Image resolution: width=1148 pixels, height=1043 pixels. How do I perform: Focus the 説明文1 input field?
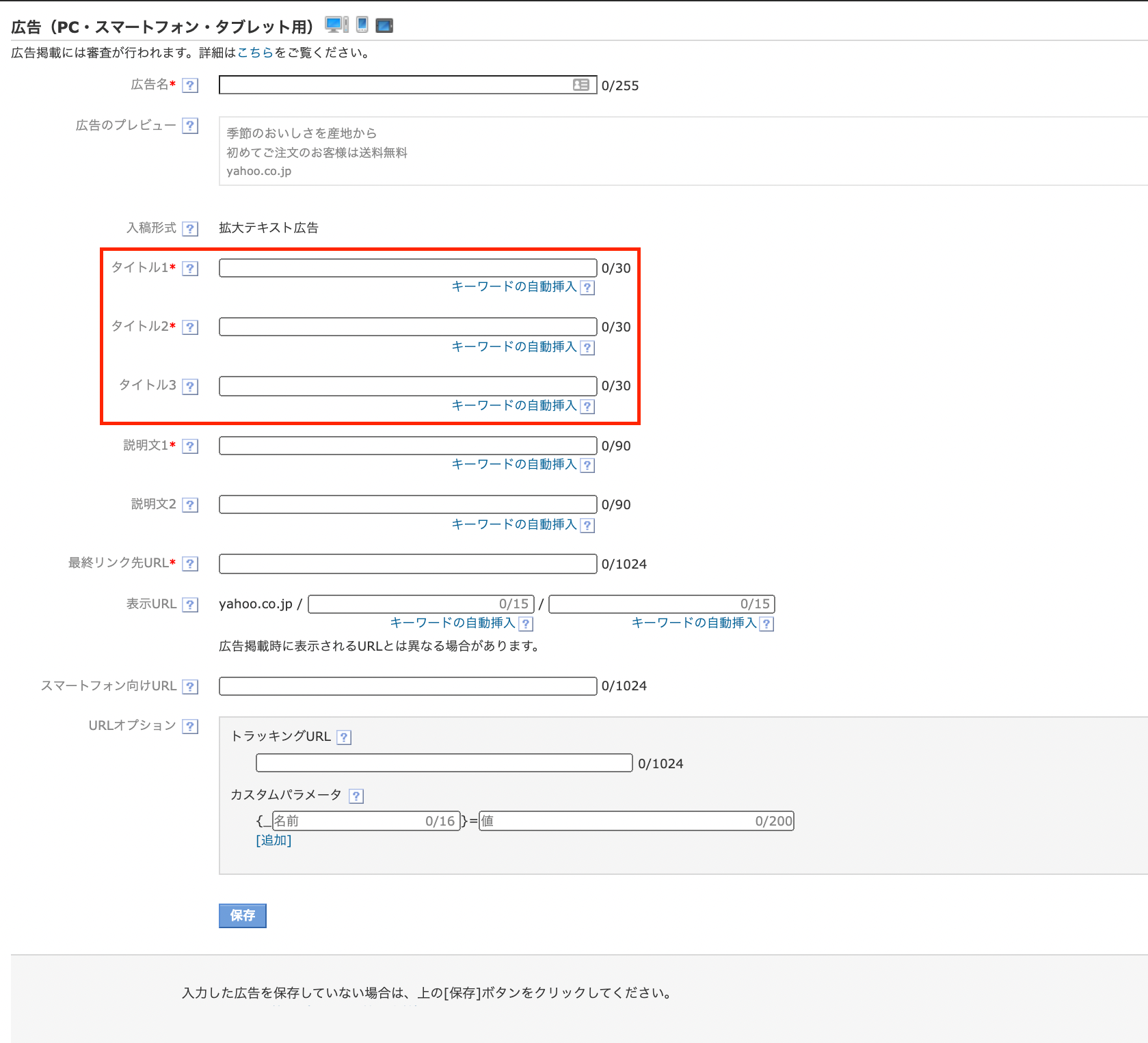pos(408,446)
